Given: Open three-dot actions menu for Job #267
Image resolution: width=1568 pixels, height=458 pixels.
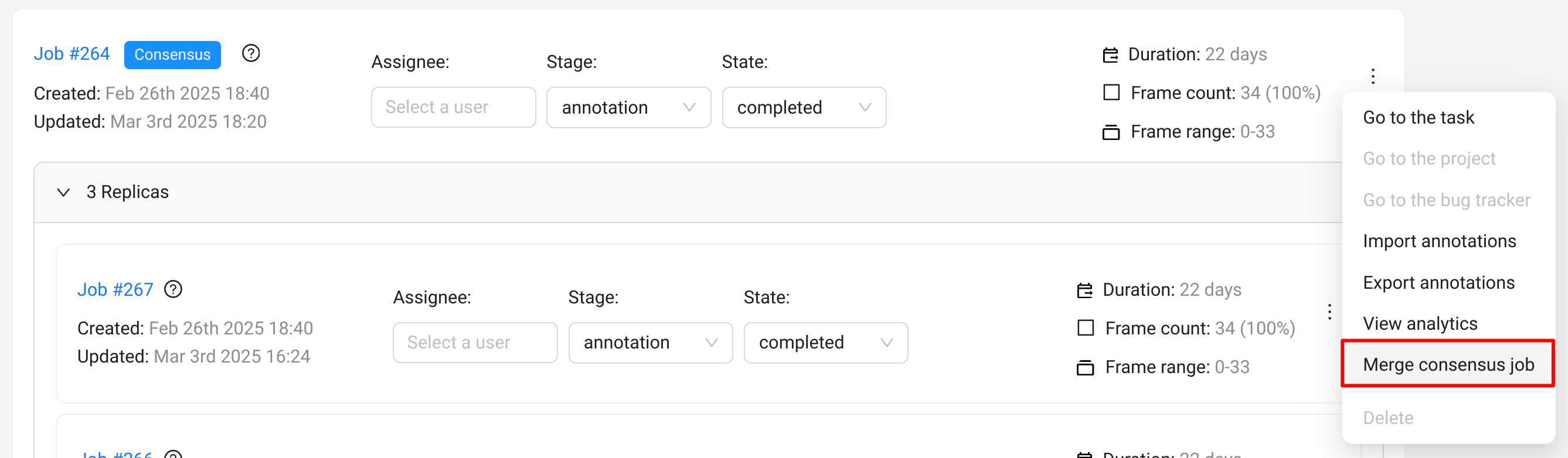Looking at the screenshot, I should 1329,312.
